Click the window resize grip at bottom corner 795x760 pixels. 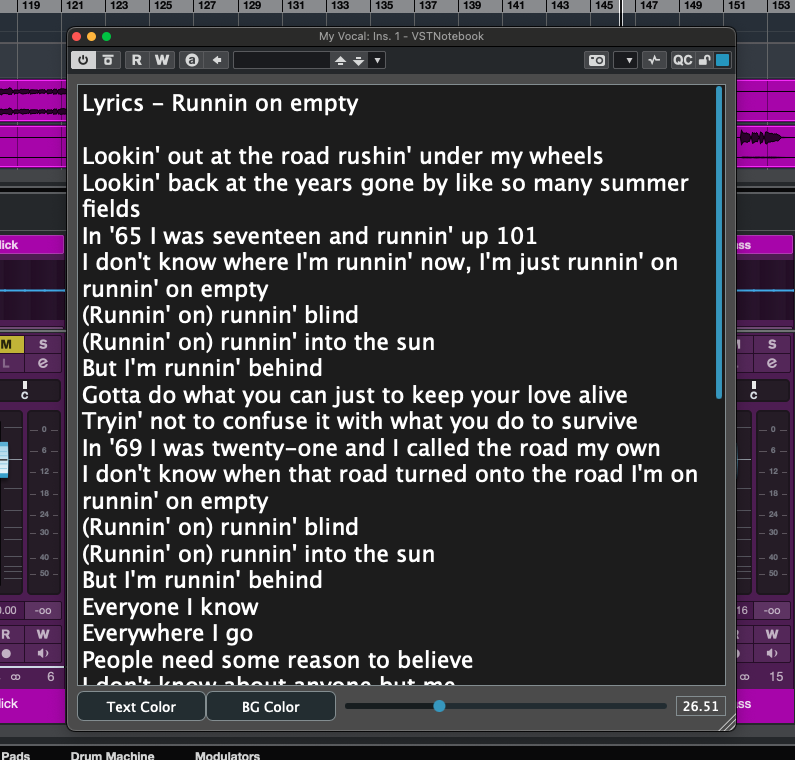coord(727,722)
